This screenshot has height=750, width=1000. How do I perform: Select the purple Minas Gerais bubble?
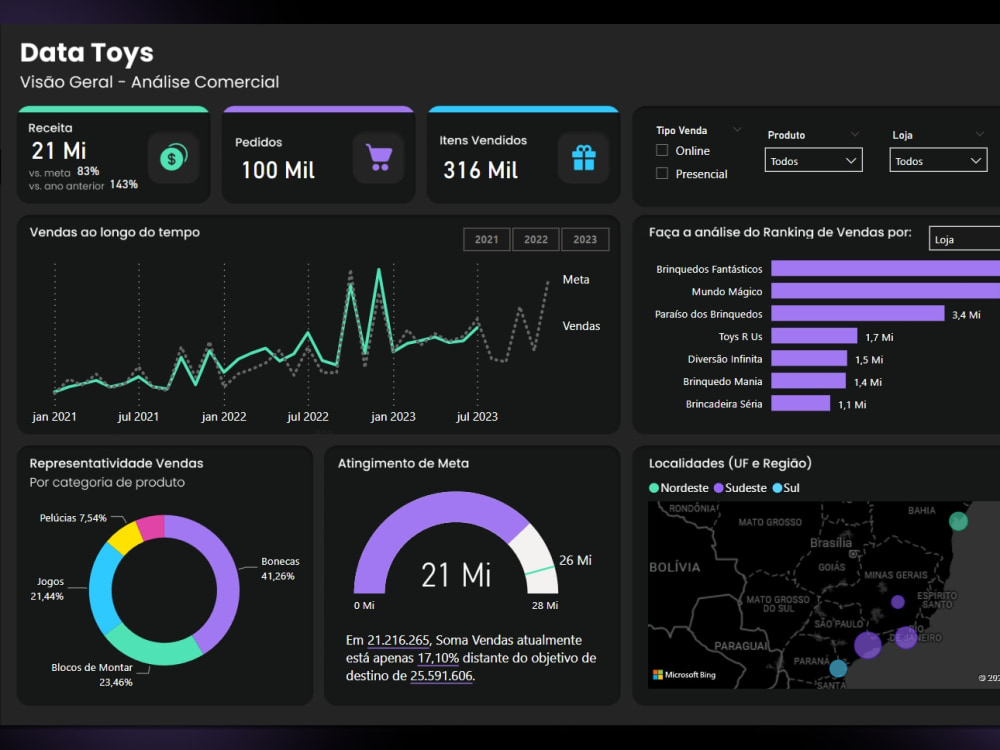897,601
